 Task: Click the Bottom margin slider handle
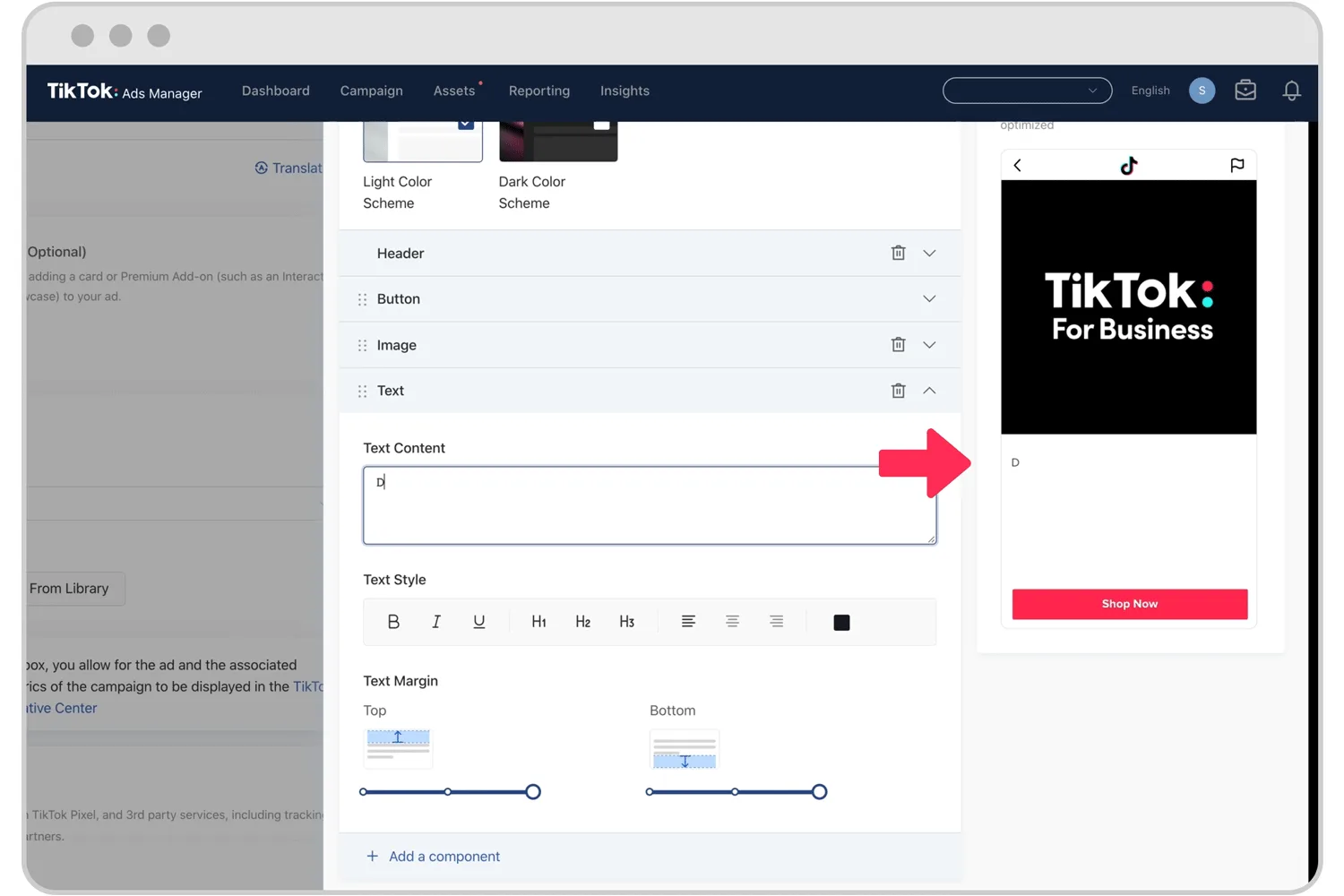(819, 792)
